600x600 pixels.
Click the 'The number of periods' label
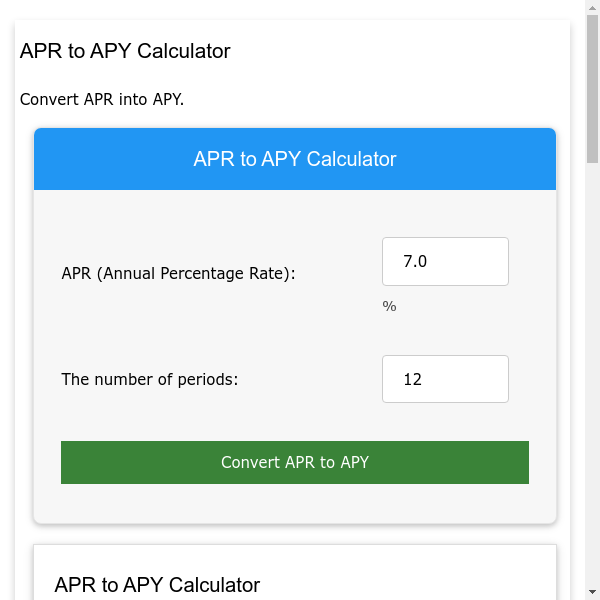(150, 379)
